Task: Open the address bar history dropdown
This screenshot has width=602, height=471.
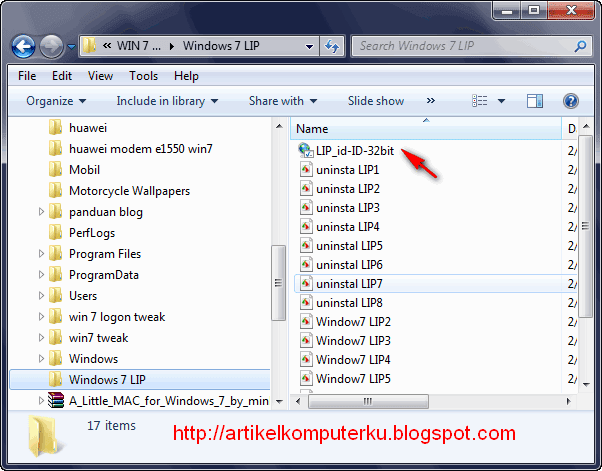Action: [309, 47]
